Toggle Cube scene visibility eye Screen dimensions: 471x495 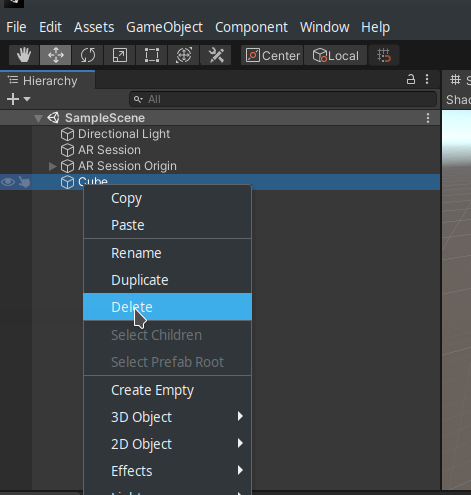point(8,182)
